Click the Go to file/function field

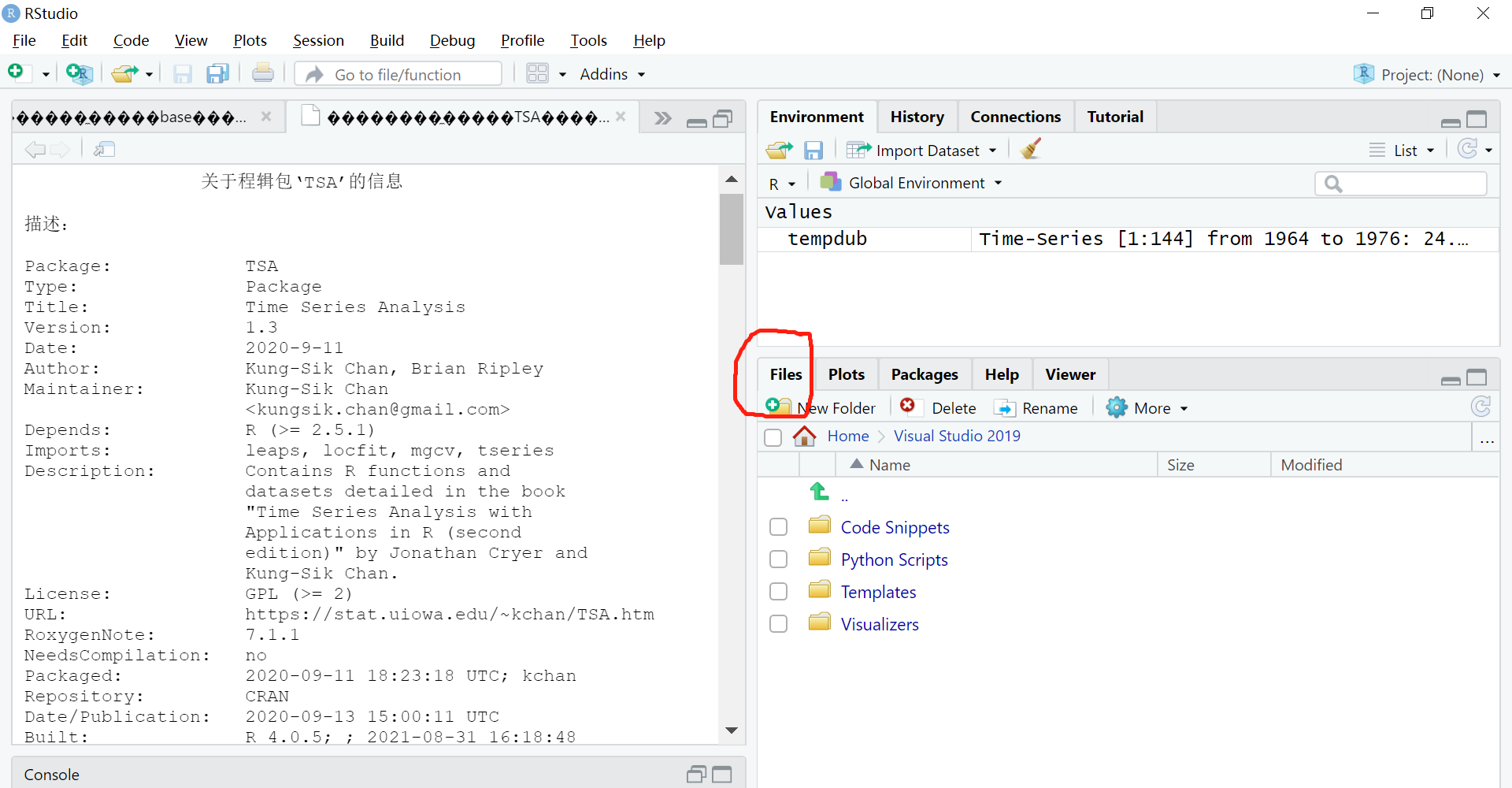(398, 74)
